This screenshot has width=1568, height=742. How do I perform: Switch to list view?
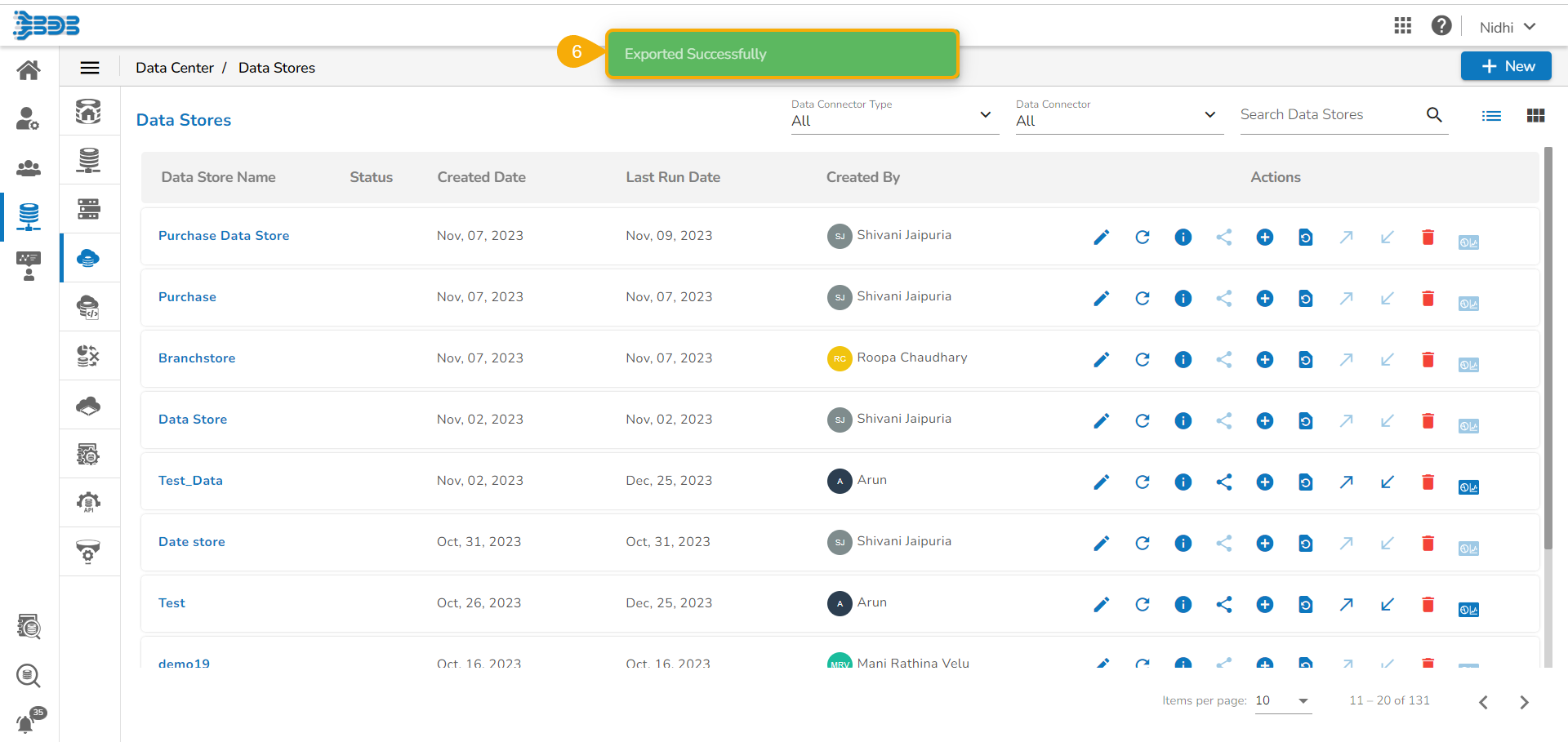click(1491, 116)
